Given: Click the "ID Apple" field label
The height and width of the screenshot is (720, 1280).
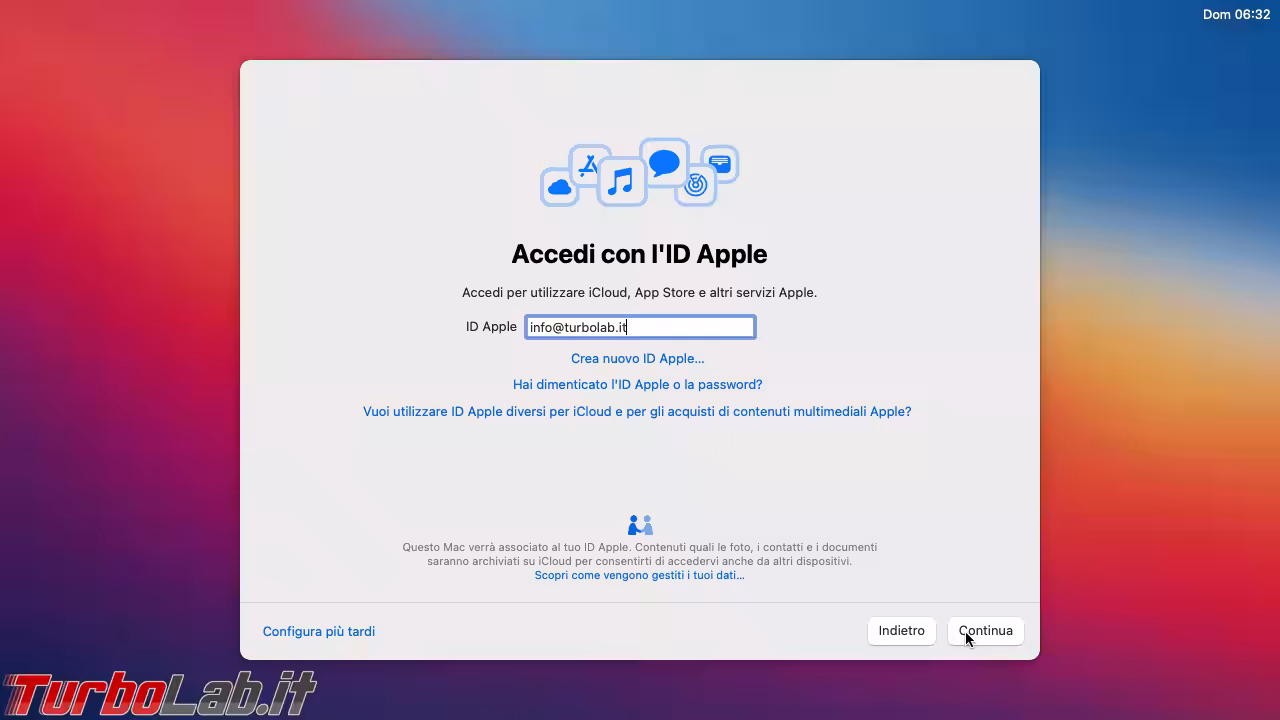Looking at the screenshot, I should [x=491, y=327].
